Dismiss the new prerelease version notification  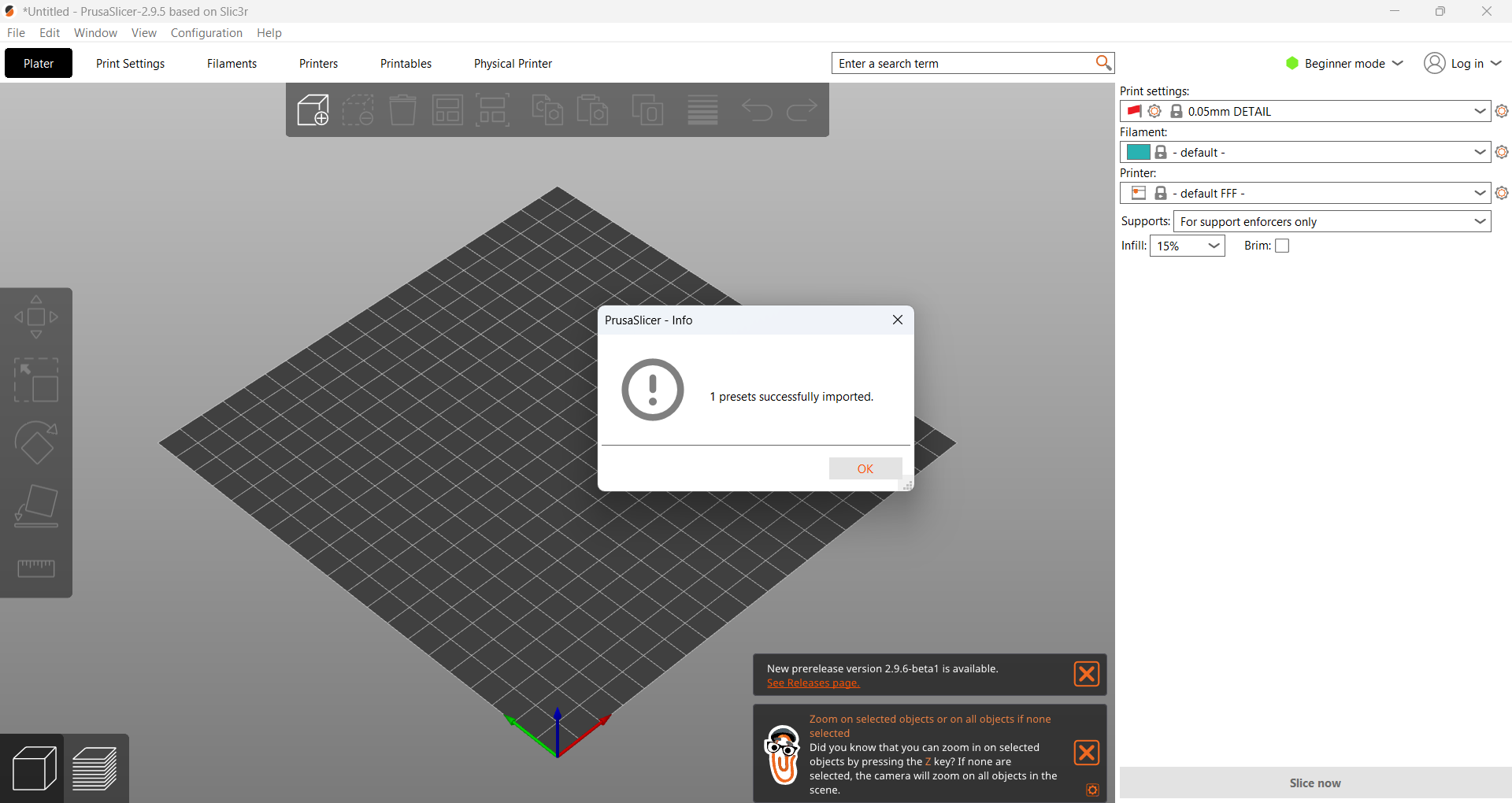click(x=1087, y=674)
